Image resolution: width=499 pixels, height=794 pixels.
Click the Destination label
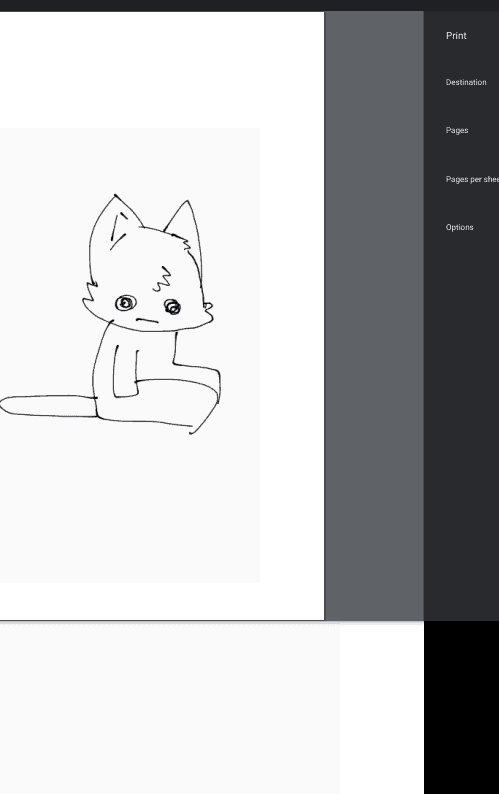click(x=466, y=82)
